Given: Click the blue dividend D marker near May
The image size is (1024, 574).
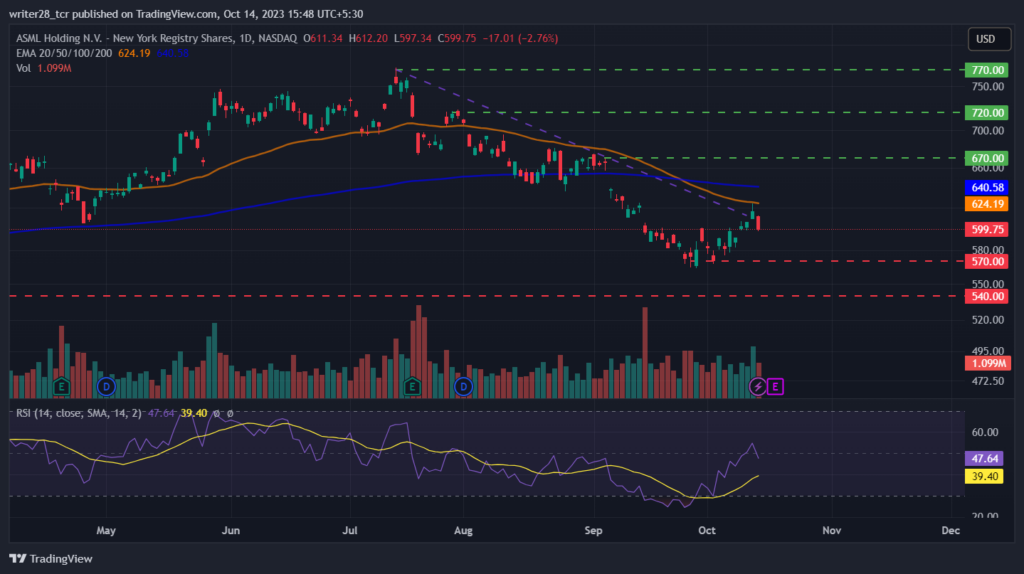Looking at the screenshot, I should [106, 387].
